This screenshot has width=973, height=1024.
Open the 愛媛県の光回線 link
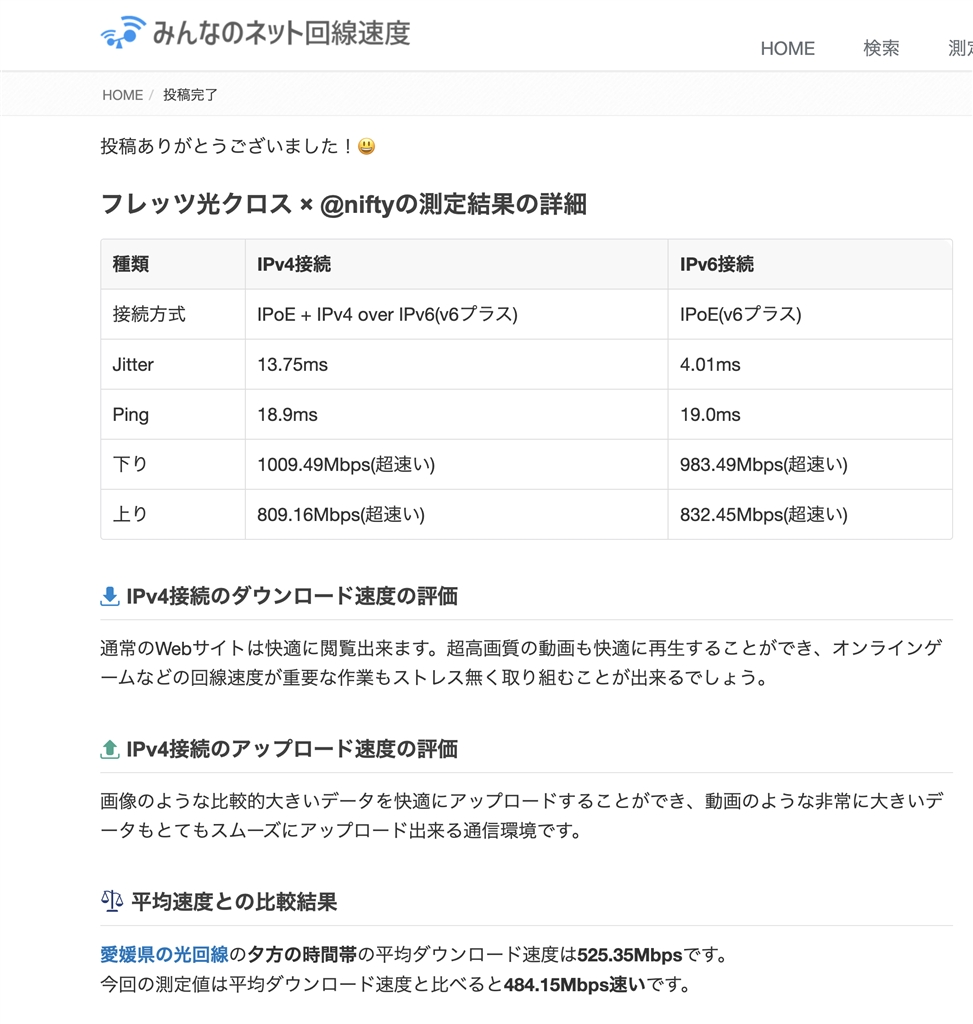165,955
